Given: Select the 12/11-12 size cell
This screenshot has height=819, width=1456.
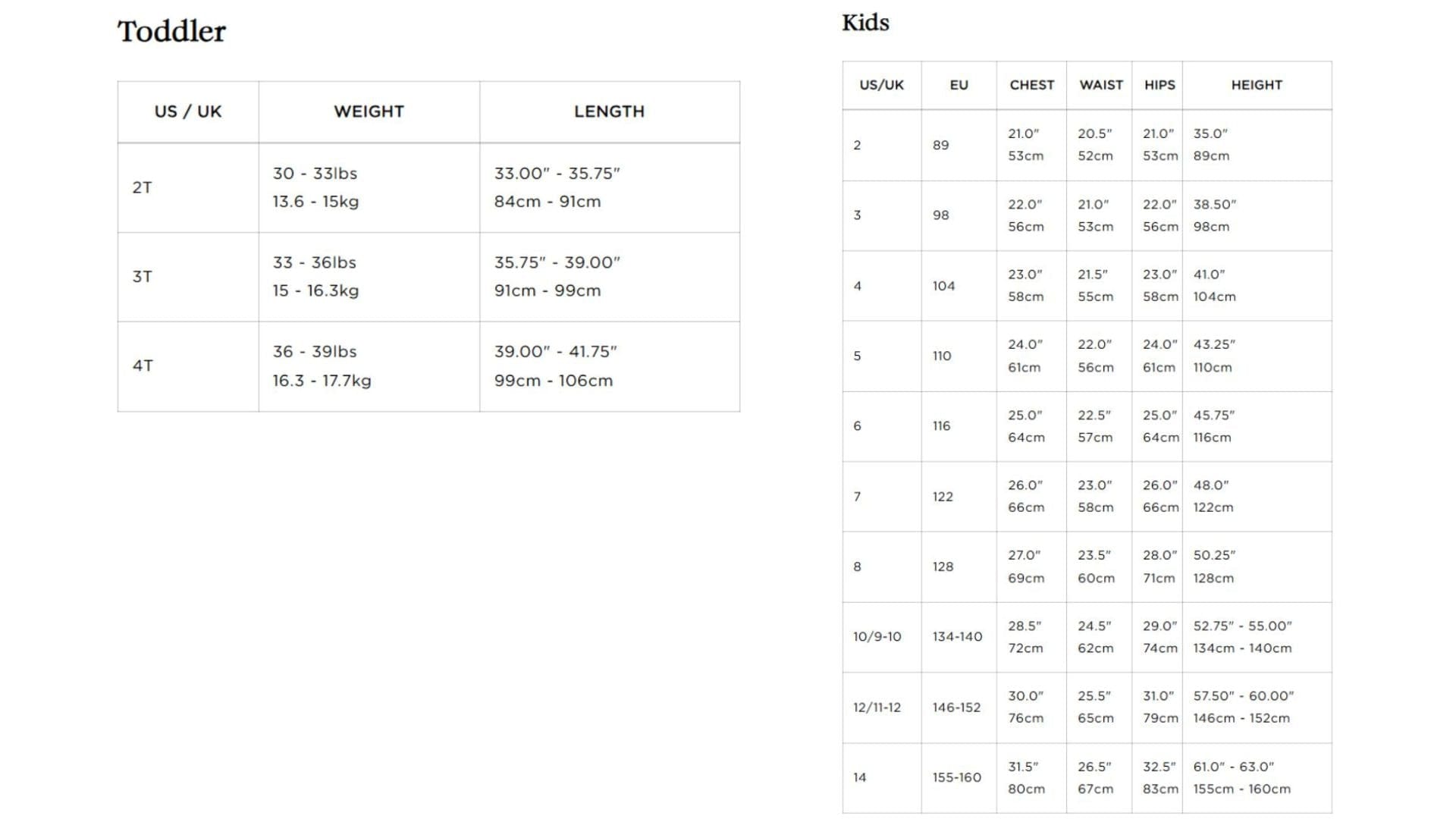Looking at the screenshot, I should pos(877,708).
